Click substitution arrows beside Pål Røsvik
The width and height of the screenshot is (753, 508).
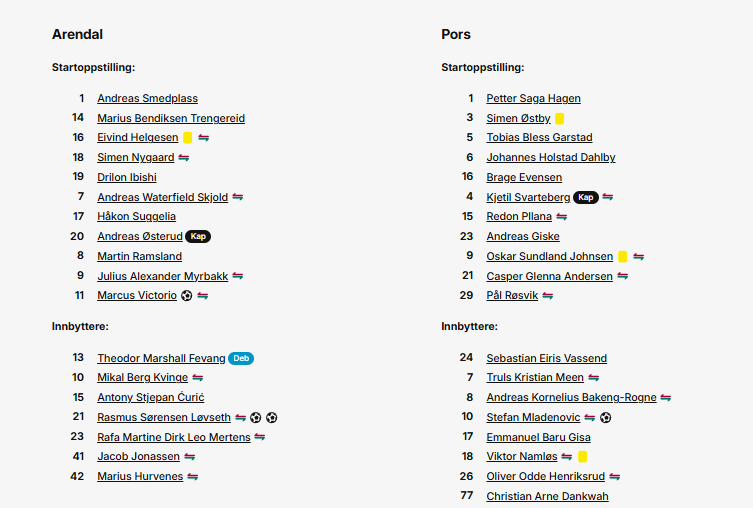pos(547,296)
